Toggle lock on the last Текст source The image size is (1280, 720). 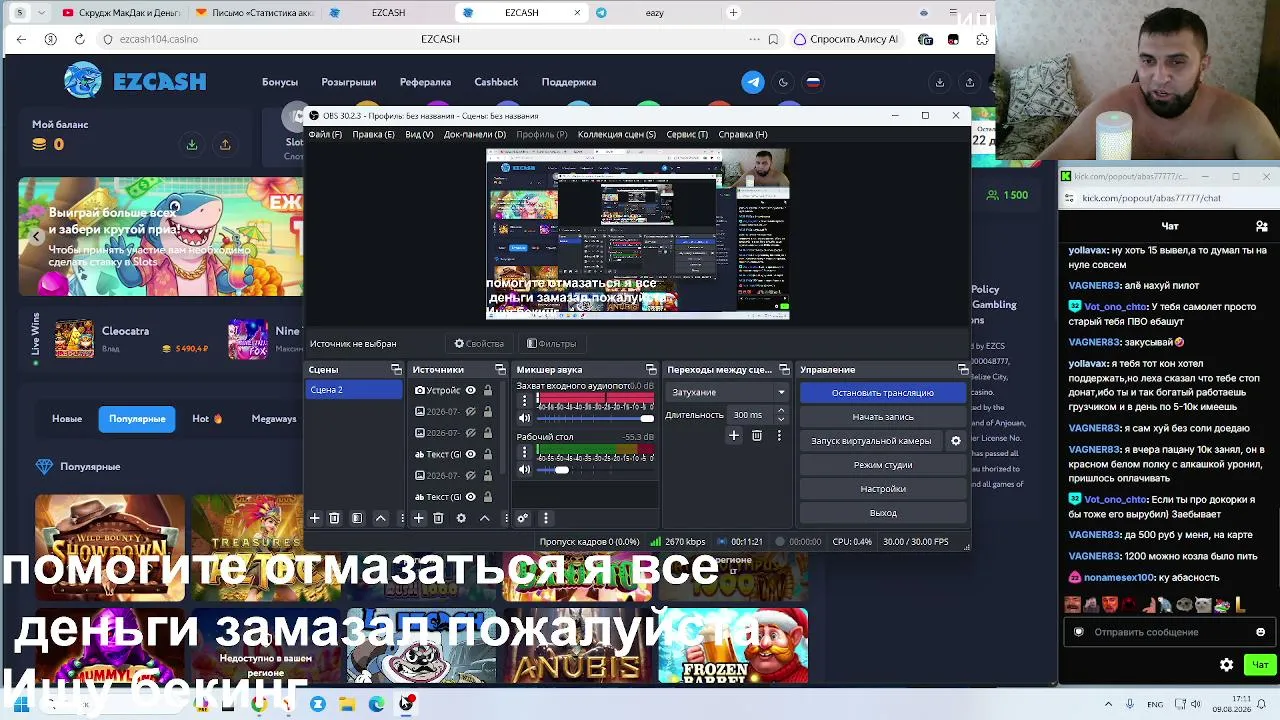[488, 497]
